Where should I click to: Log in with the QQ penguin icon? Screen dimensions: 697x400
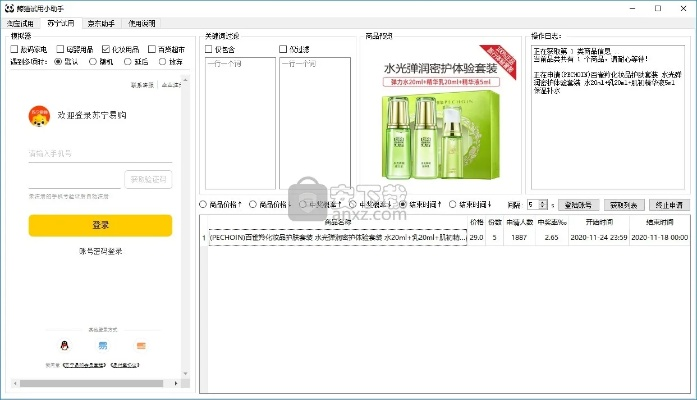pos(64,345)
